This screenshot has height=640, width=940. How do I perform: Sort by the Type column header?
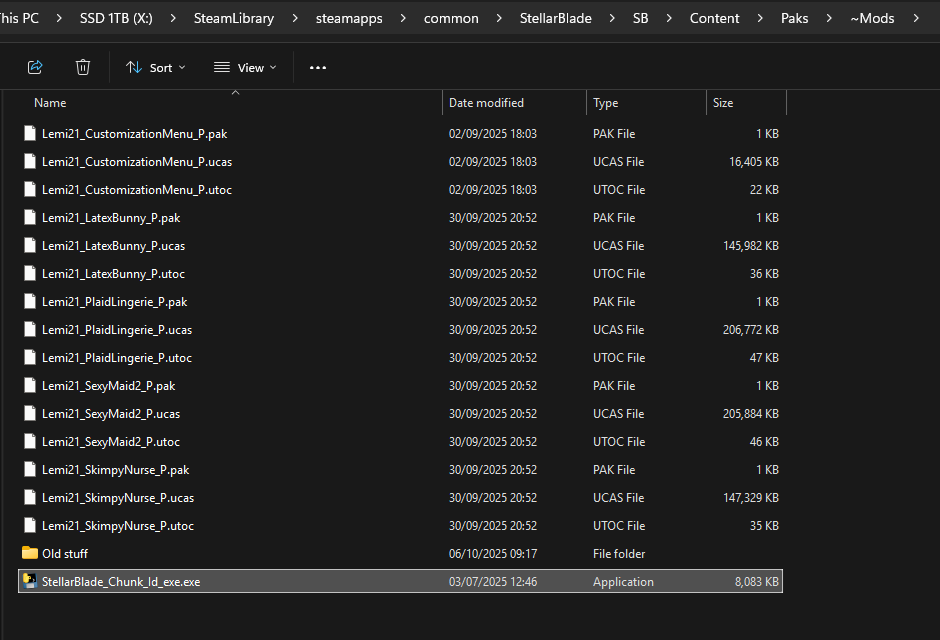[605, 102]
